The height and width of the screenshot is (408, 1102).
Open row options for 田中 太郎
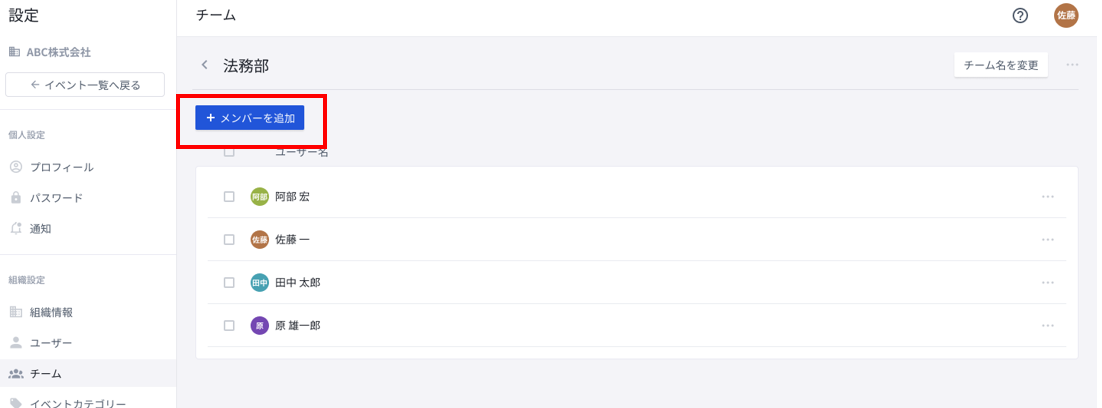pyautogui.click(x=1048, y=282)
